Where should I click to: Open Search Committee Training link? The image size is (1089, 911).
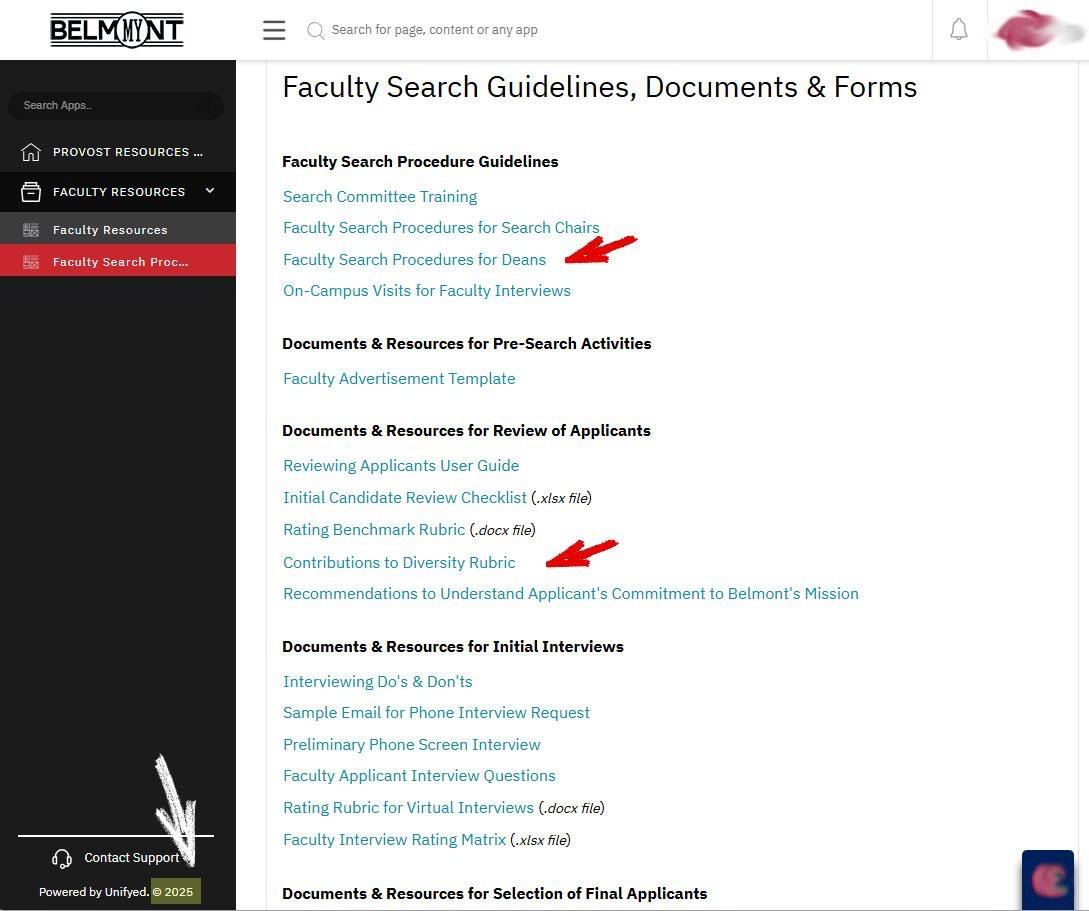(380, 197)
